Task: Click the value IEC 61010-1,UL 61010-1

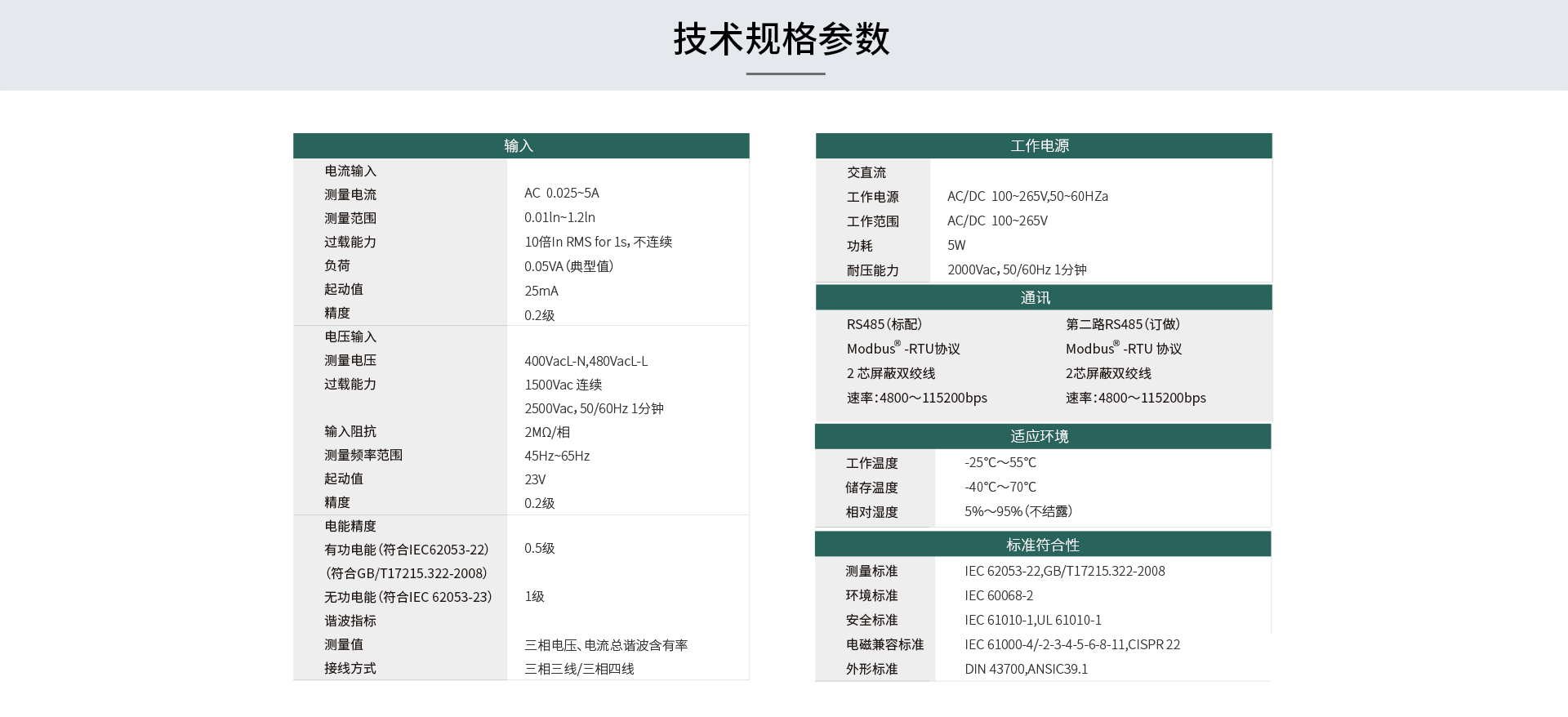Action: (1033, 620)
